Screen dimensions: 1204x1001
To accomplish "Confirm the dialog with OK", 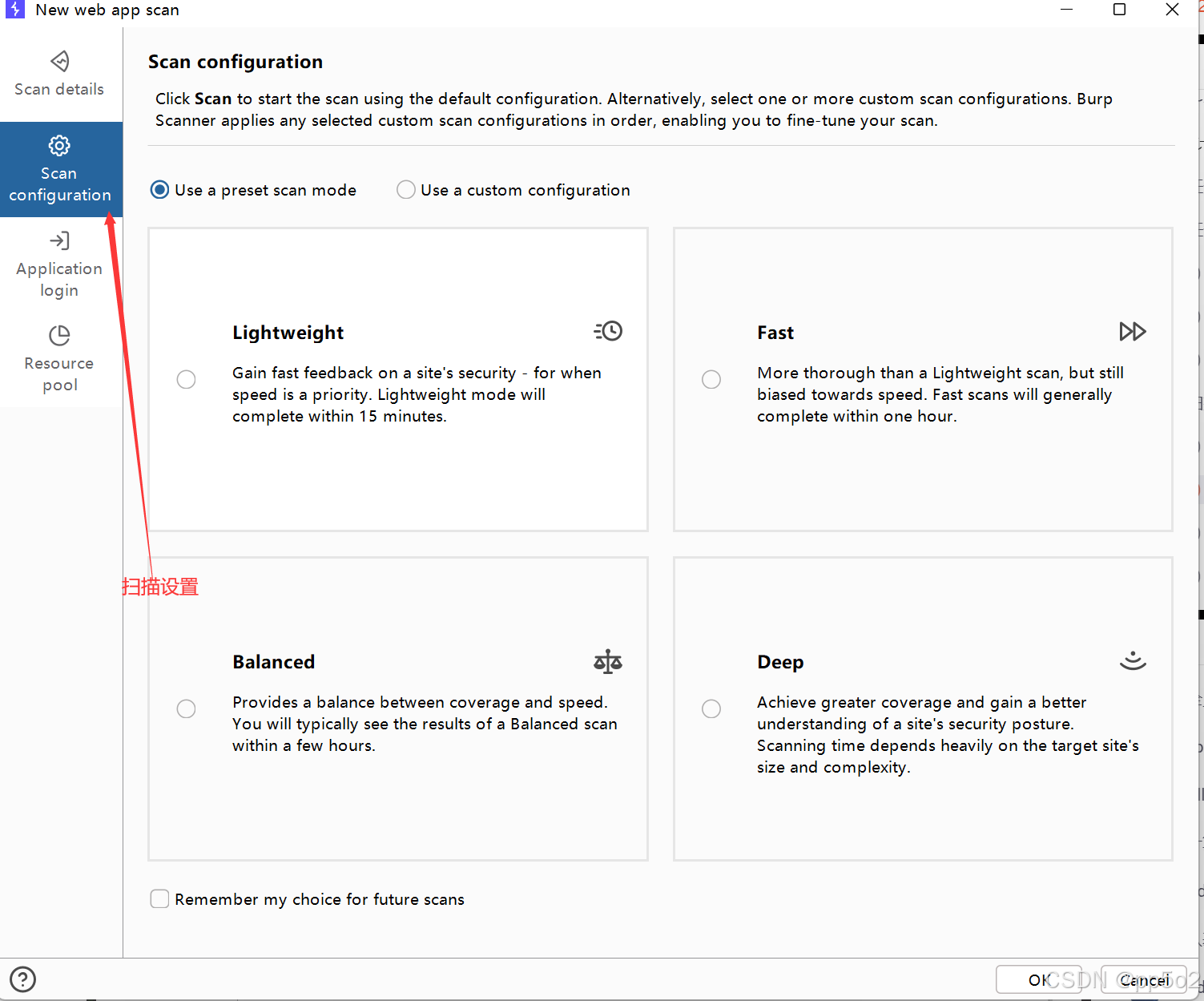I will coord(1038,979).
